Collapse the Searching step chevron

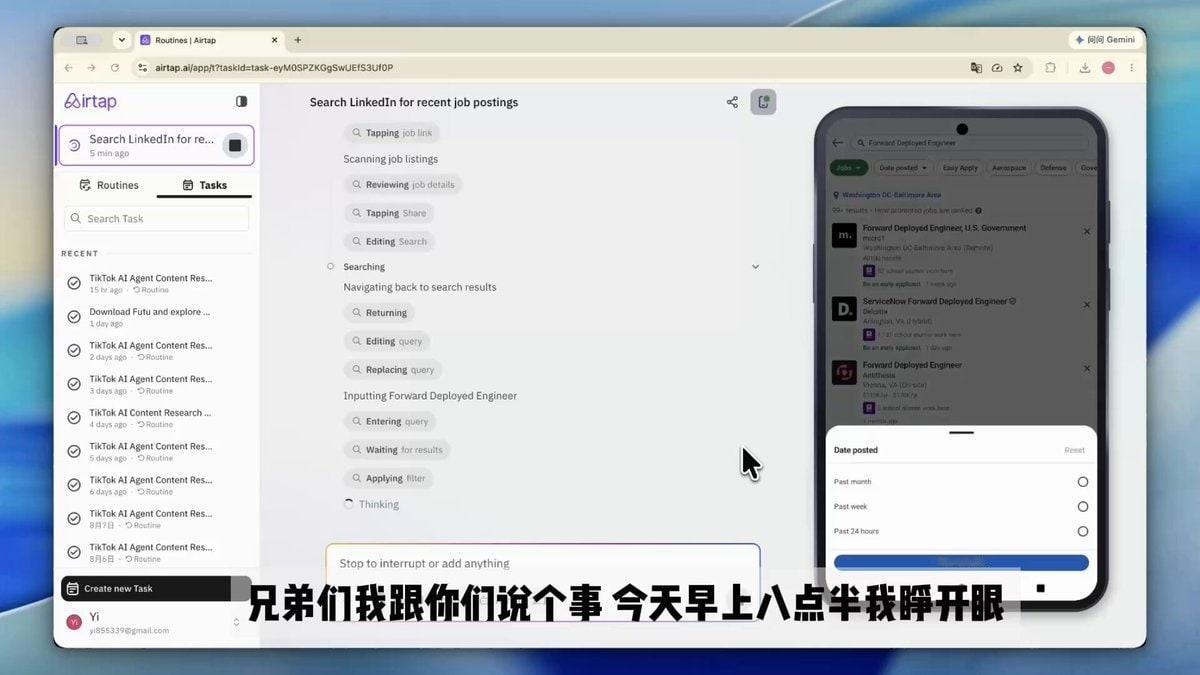tap(755, 267)
